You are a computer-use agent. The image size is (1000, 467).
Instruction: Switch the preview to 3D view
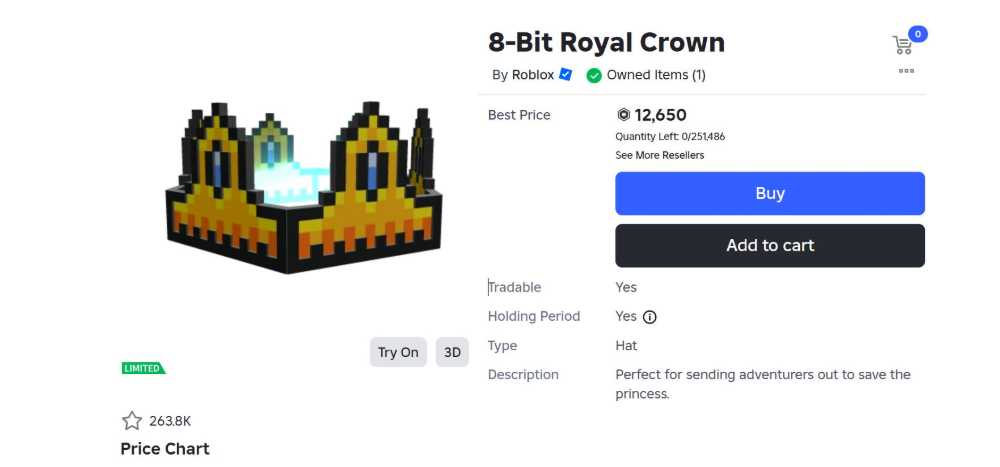[x=452, y=352]
